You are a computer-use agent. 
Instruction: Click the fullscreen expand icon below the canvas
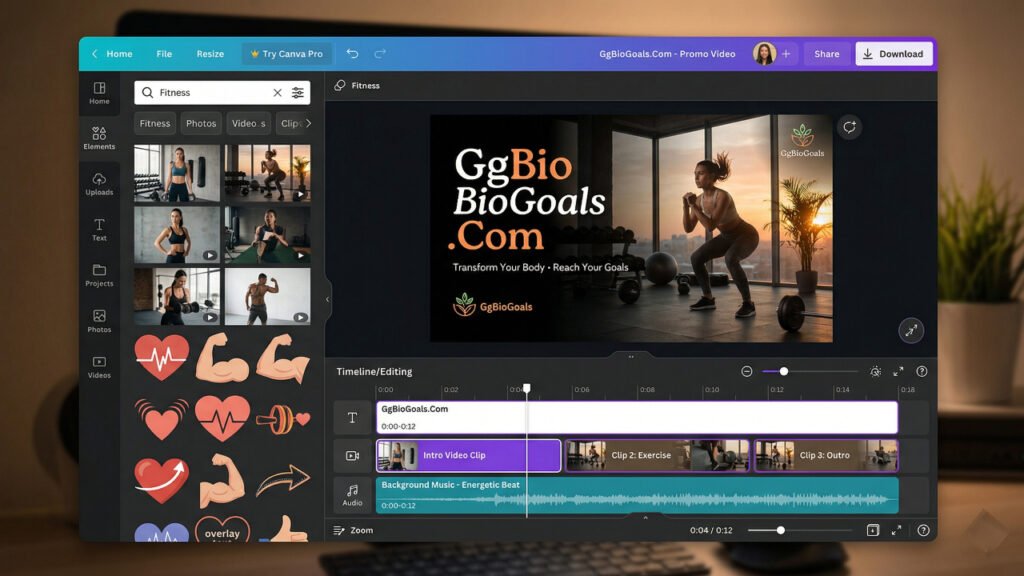(x=912, y=330)
